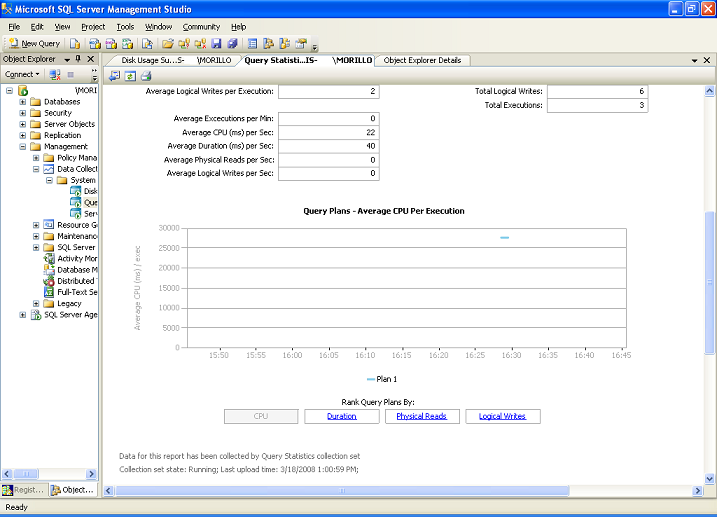Click the Properties Window toolbar icon
717x517 pixels.
tap(301, 43)
